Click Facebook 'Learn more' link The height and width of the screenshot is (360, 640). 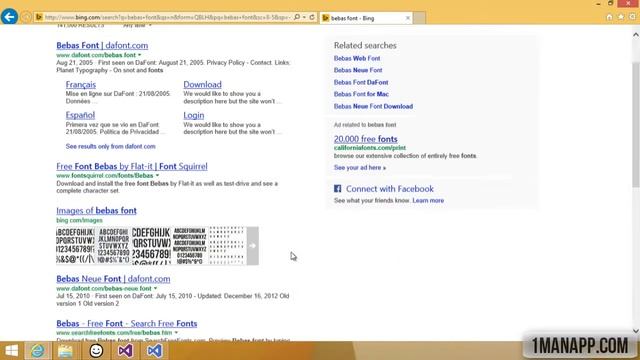[428, 200]
